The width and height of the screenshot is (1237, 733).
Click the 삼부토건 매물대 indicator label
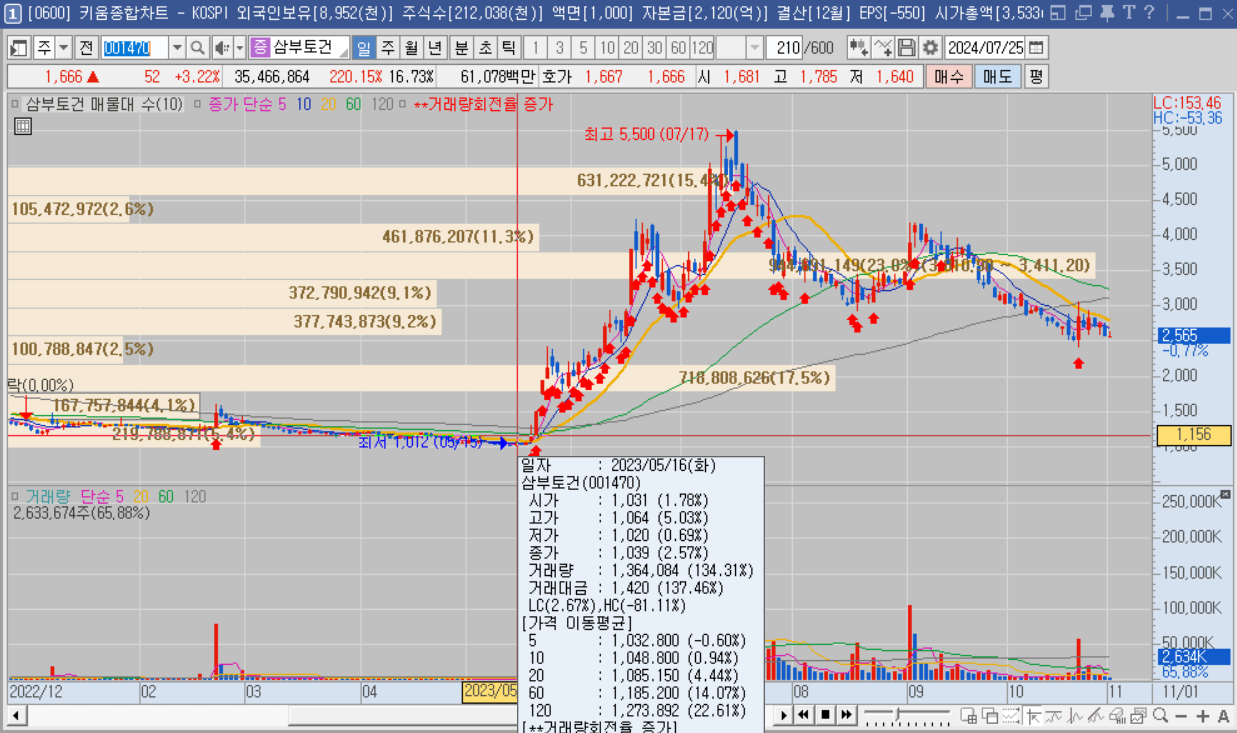[105, 104]
